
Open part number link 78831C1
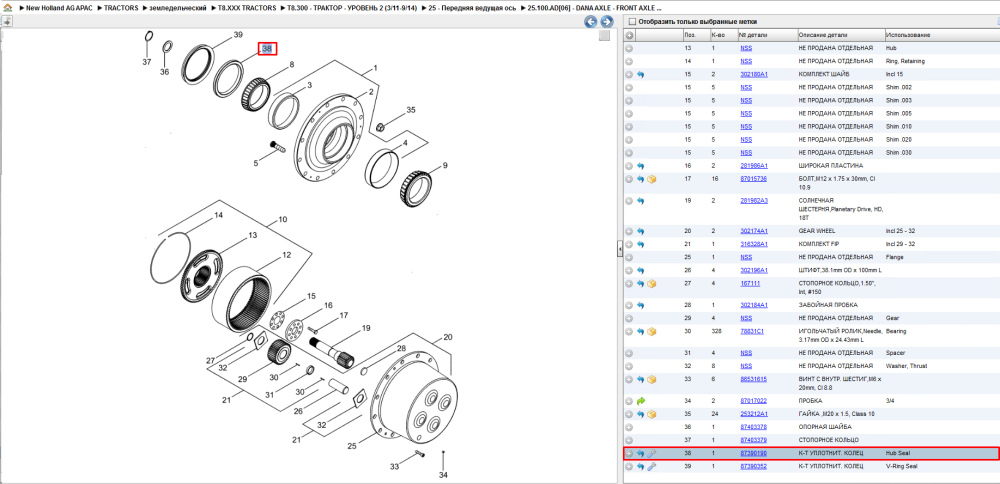click(x=752, y=332)
